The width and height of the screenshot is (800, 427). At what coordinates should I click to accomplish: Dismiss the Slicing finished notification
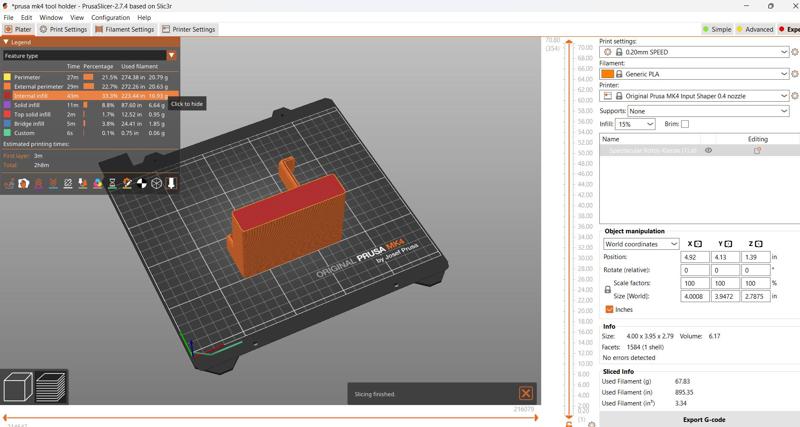click(525, 393)
